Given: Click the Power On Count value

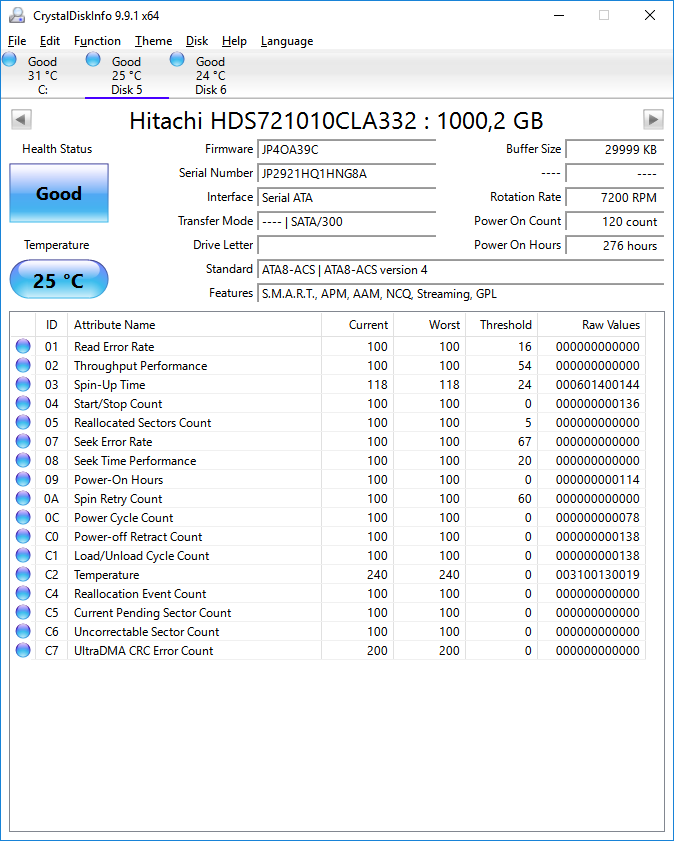Looking at the screenshot, I should pyautogui.click(x=615, y=222).
